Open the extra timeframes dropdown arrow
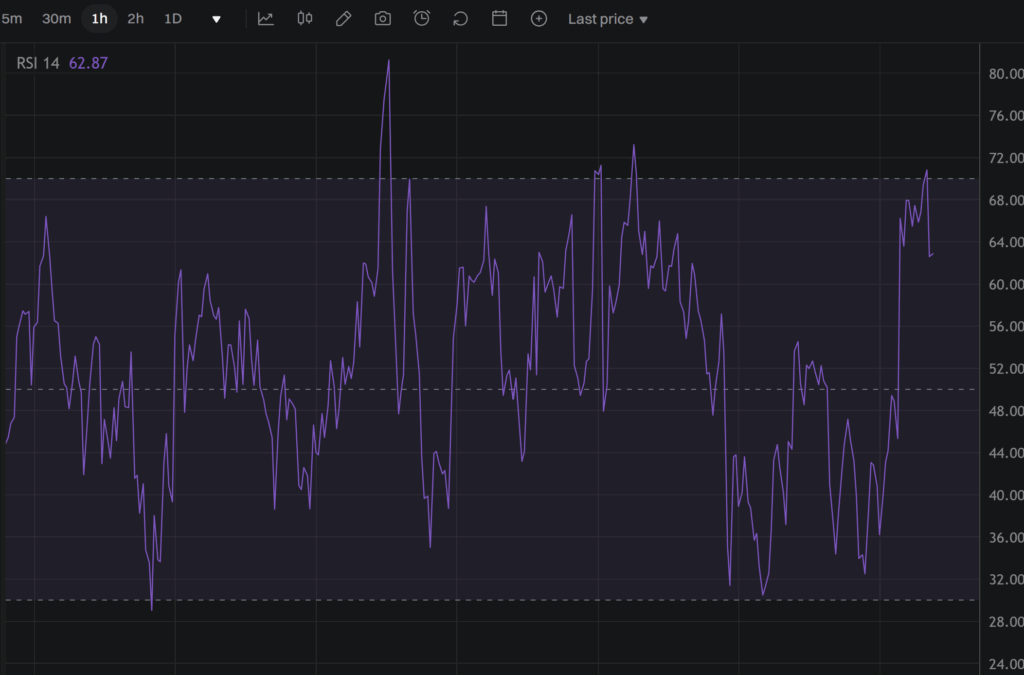 (216, 18)
